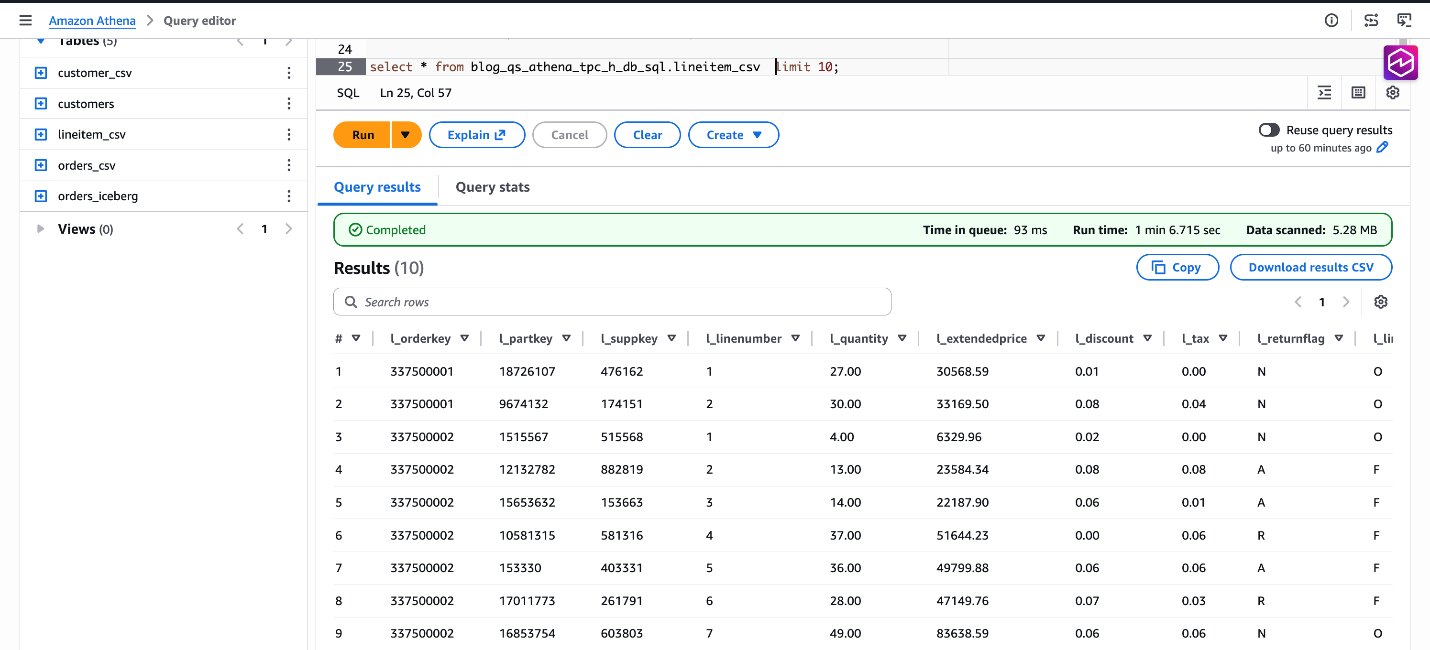Click Download results CSV button
Screen dimensions: 1430x650
1310,267
